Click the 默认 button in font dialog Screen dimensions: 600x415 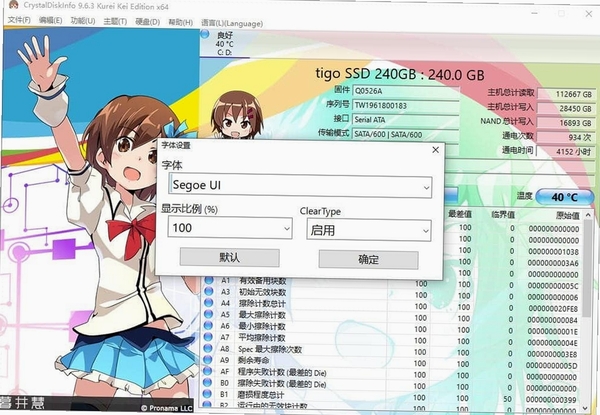(230, 257)
